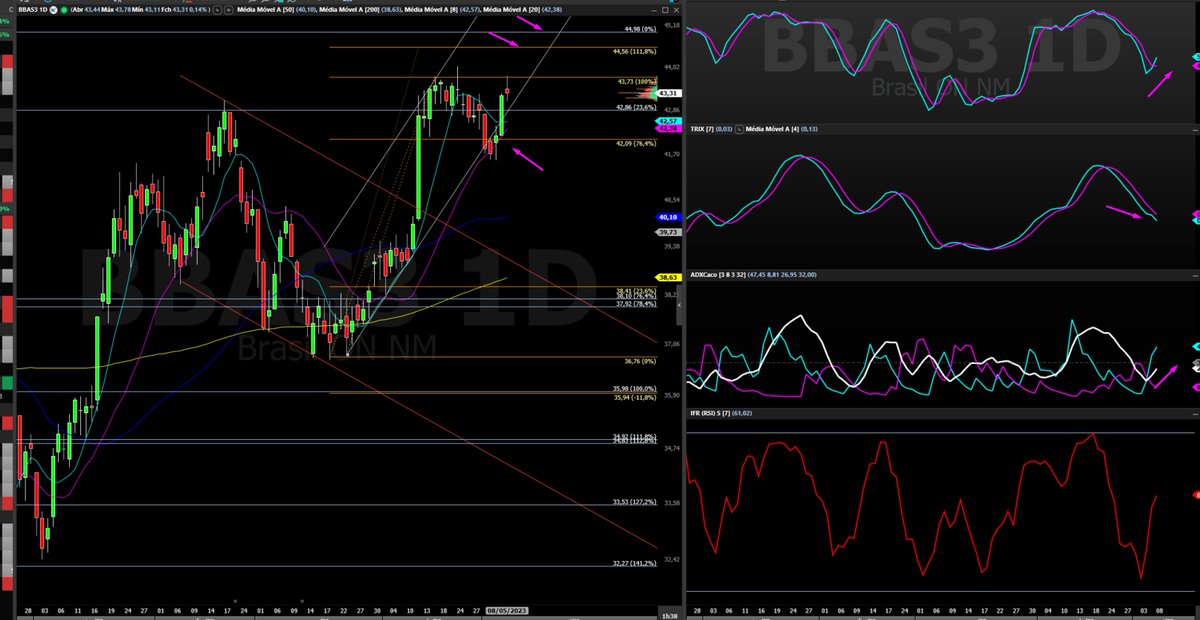Select the Fibonacci label 42,09 (76,4%)
The image size is (1200, 620).
pyautogui.click(x=636, y=143)
